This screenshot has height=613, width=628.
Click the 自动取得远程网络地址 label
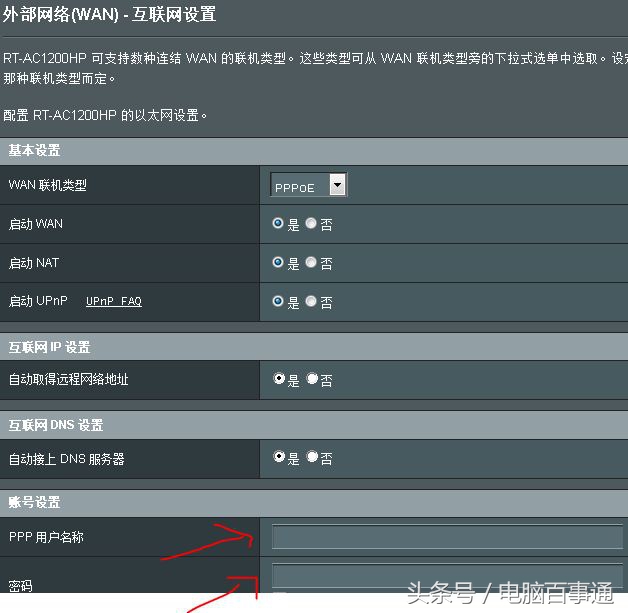pyautogui.click(x=68, y=379)
